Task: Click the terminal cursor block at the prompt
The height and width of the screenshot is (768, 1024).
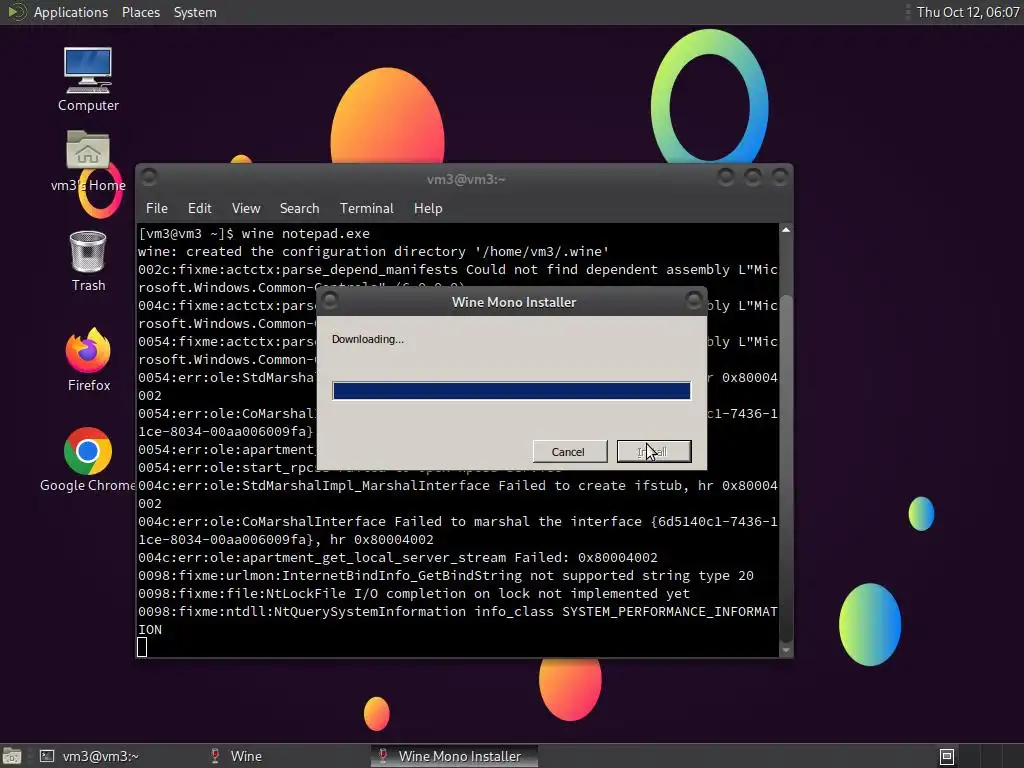Action: (142, 647)
